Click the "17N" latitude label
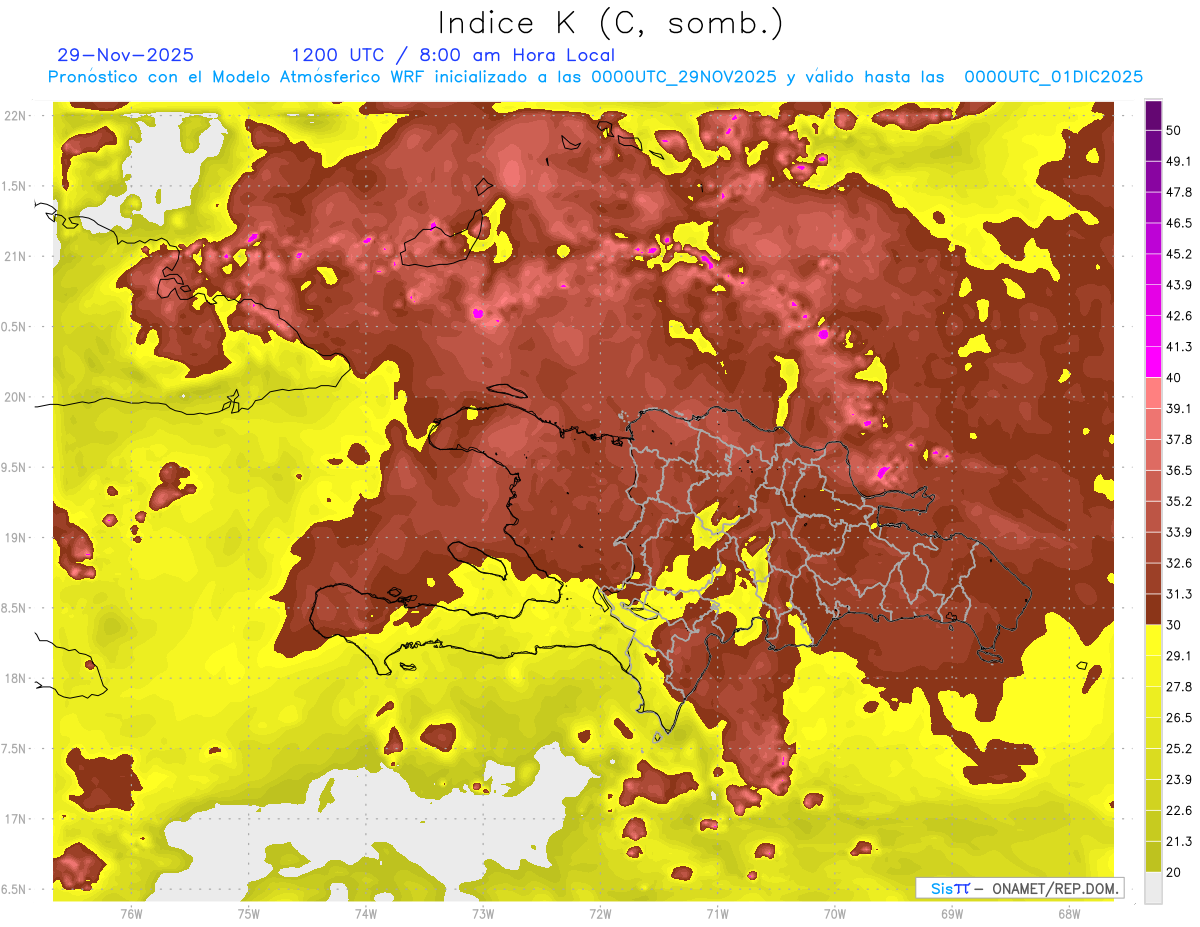This screenshot has height=927, width=1200. coord(15,819)
